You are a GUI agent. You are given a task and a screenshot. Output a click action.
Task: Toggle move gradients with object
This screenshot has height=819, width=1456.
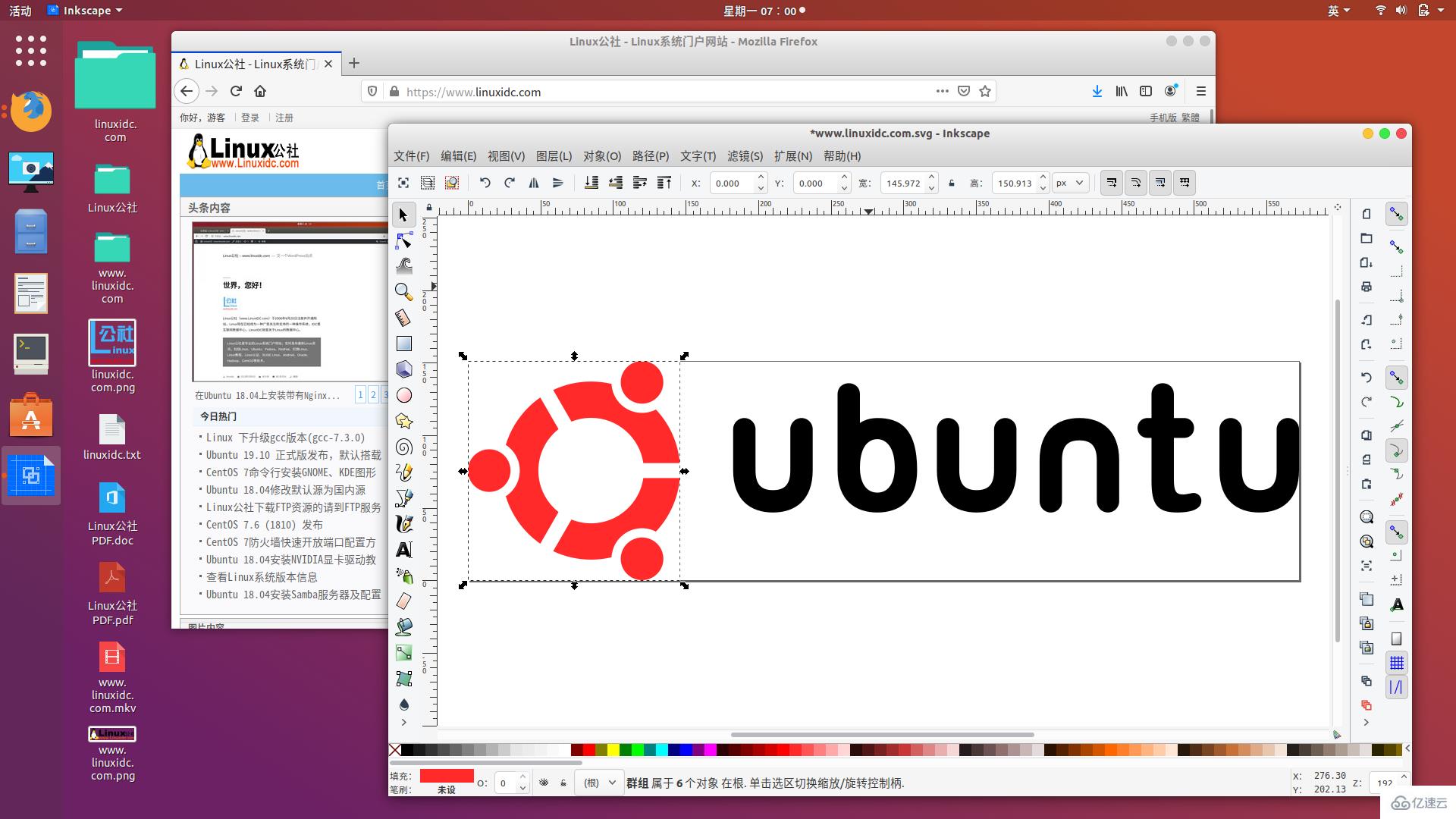1160,183
